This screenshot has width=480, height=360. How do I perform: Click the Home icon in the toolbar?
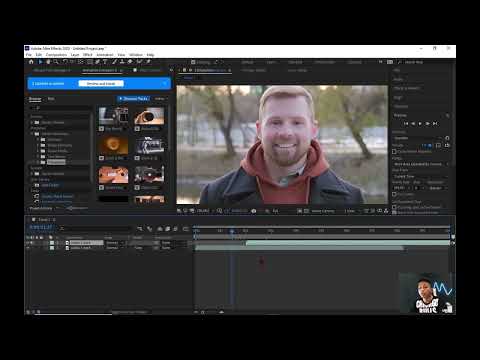click(31, 62)
